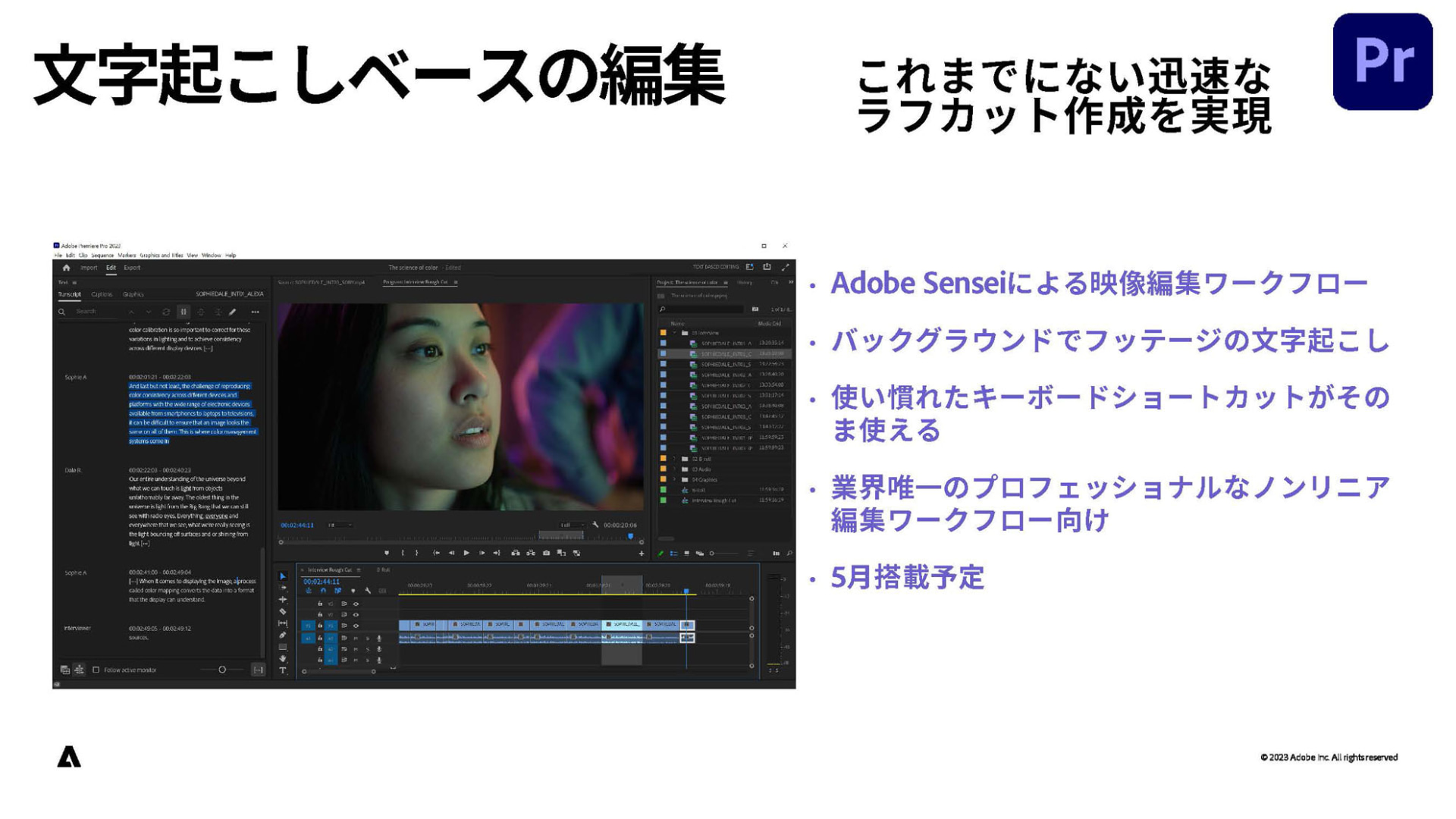Enable Follow active monitor checkbox

(96, 670)
